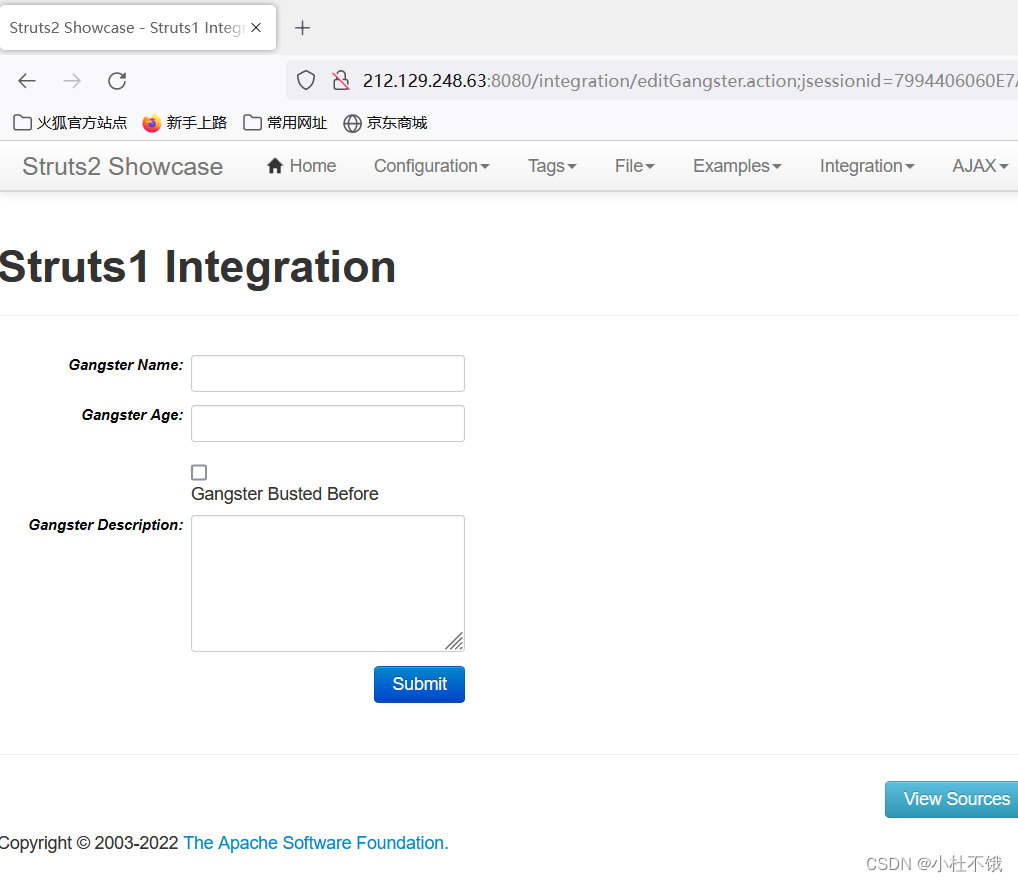The width and height of the screenshot is (1018, 882).
Task: Open the 常用网址 bookmark folder
Action: click(285, 123)
